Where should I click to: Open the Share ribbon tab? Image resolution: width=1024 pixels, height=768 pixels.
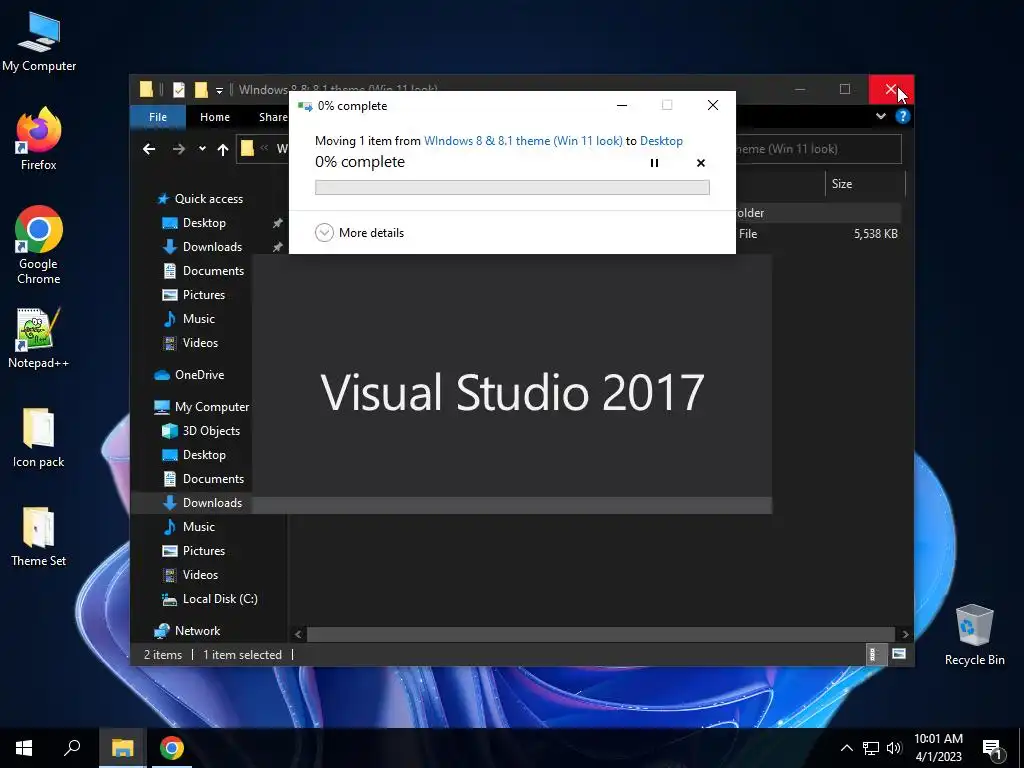tap(273, 117)
